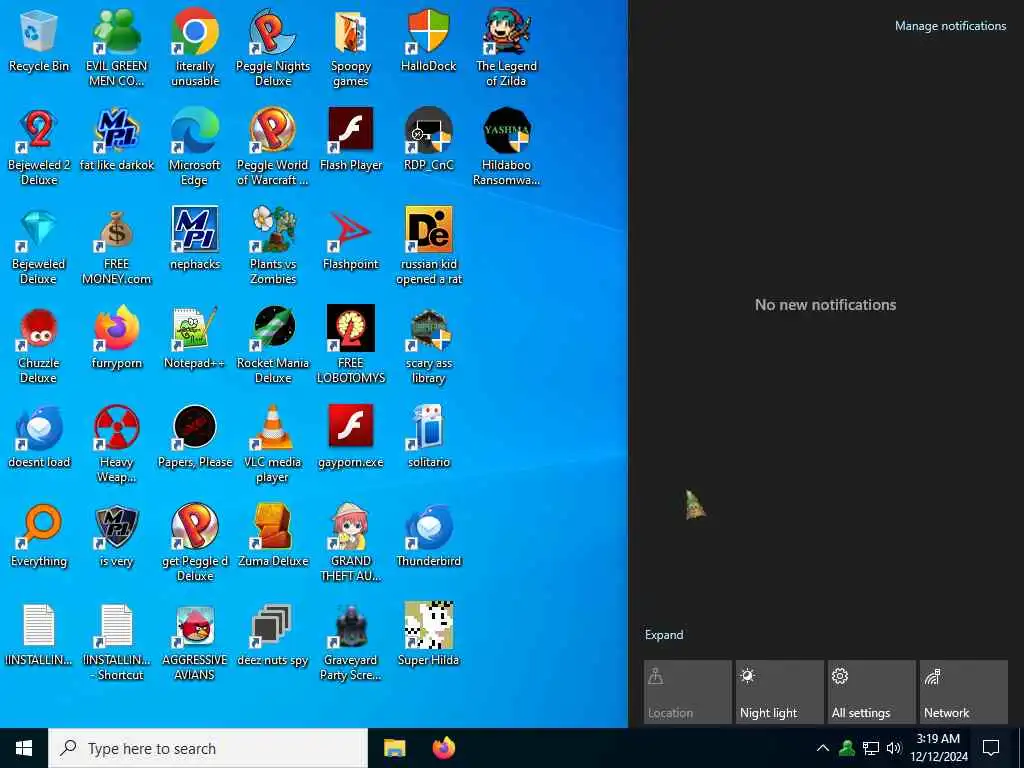Click the Chuzzle Deluxe icon
The height and width of the screenshot is (768, 1024).
pyautogui.click(x=39, y=346)
